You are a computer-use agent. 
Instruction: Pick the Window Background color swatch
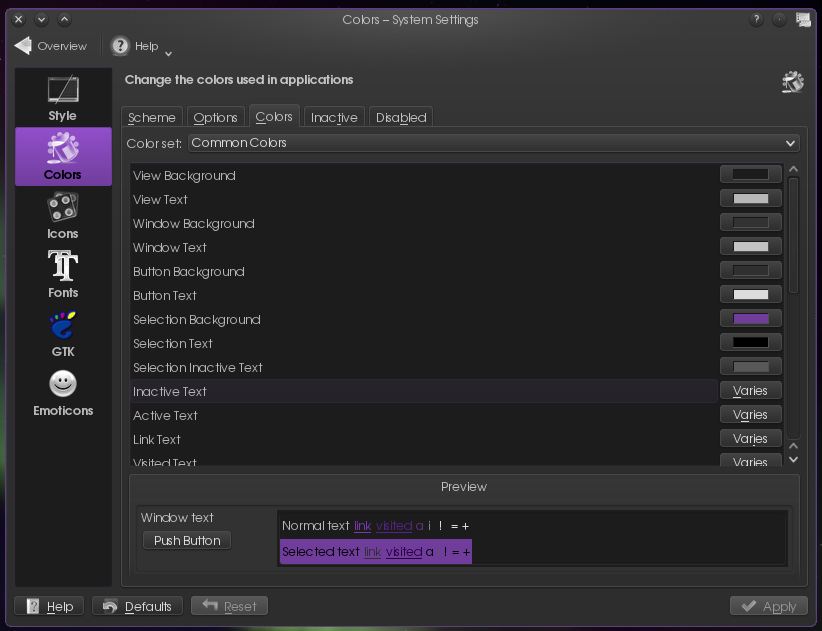(751, 223)
